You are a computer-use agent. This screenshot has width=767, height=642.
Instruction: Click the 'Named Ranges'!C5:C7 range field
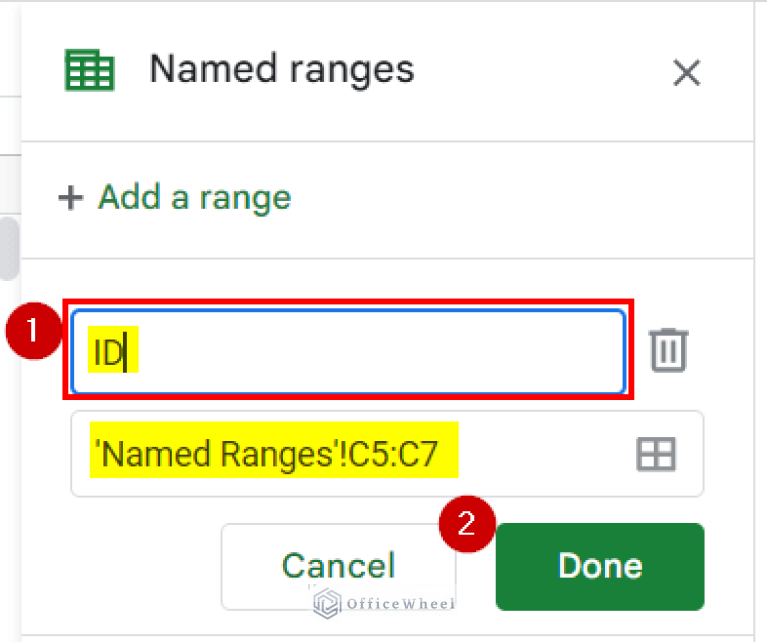tap(387, 454)
